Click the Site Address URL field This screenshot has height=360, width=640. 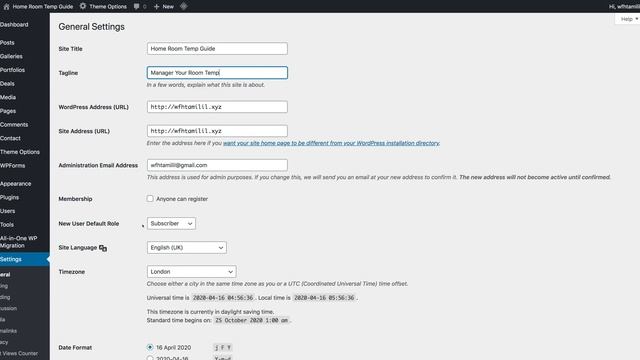click(x=217, y=131)
